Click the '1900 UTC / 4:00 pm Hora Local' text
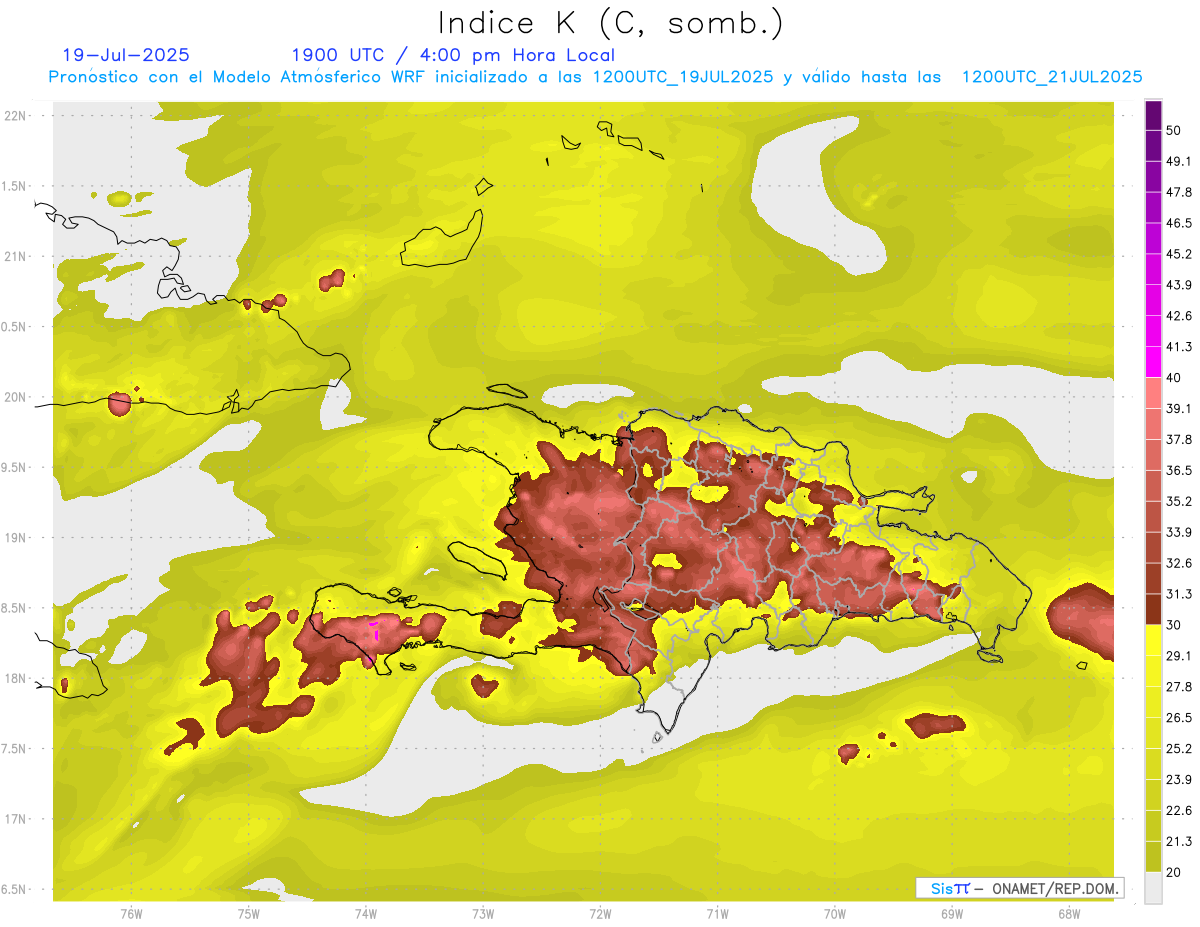 pyautogui.click(x=453, y=55)
